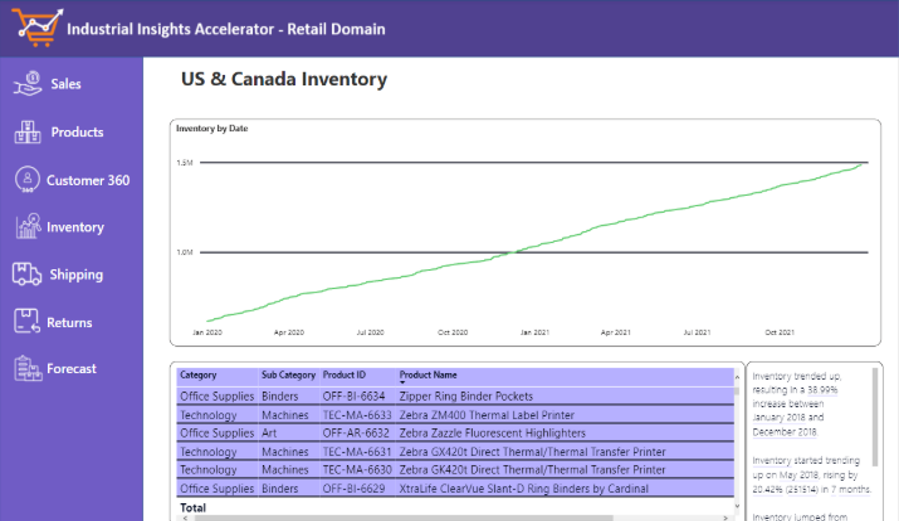
Task: Select Zebra ZM400 Thermal Label Printer cell
Action: (487, 415)
